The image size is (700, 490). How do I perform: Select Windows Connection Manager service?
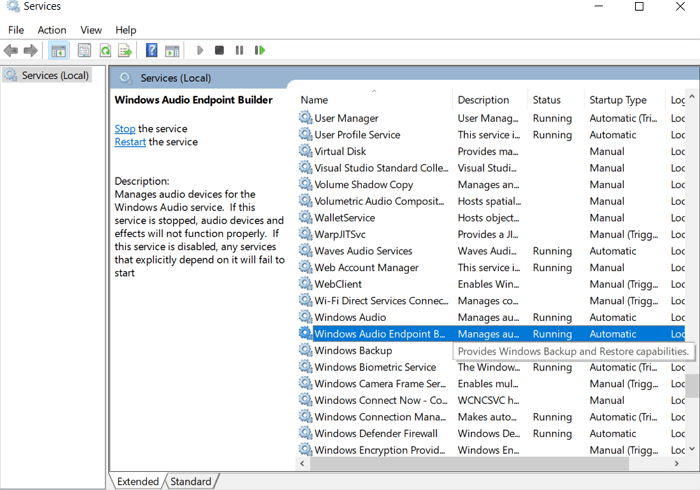coord(491,416)
